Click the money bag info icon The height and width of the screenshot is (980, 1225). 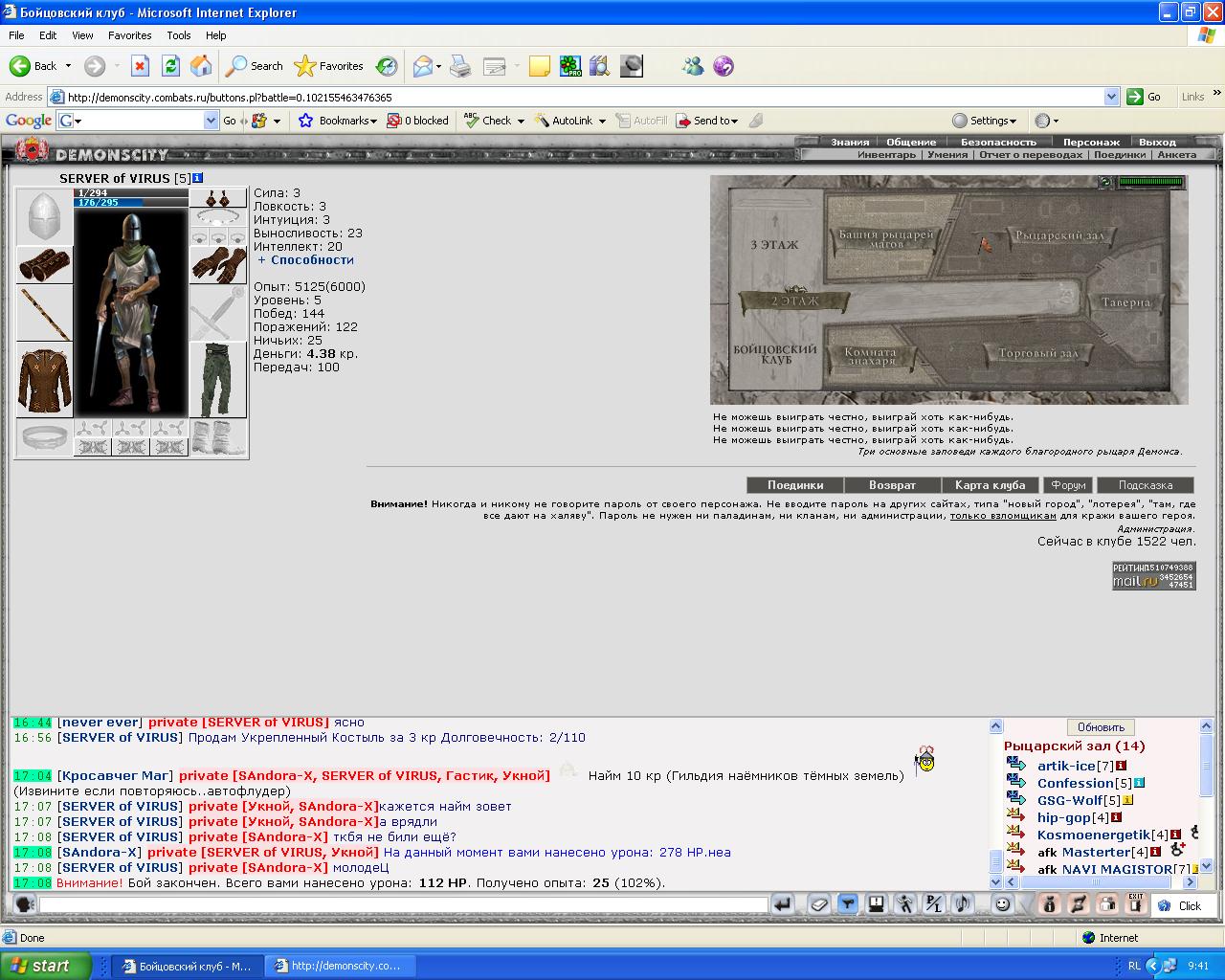point(1050,904)
